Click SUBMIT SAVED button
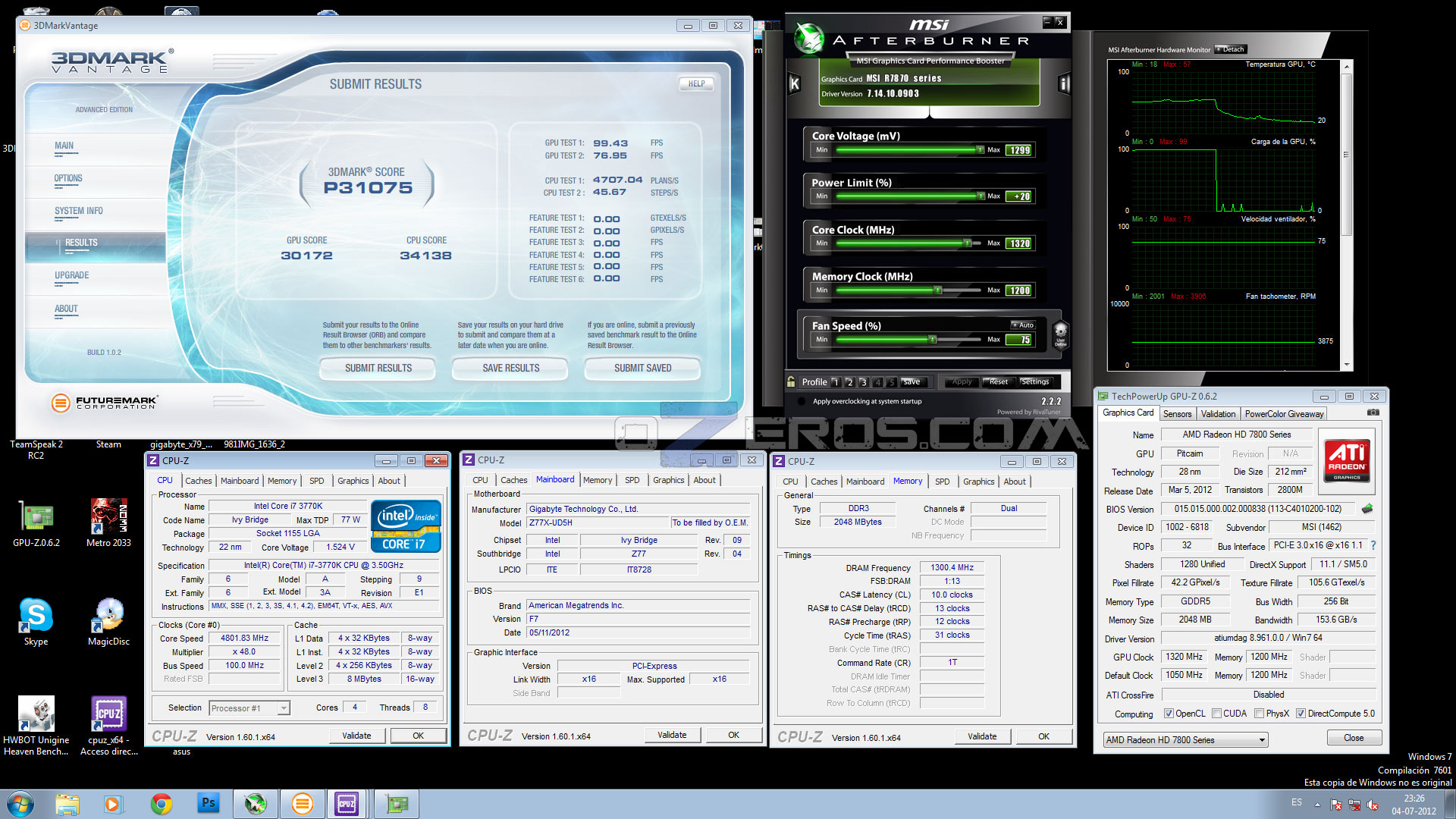The image size is (1456, 819). (642, 368)
